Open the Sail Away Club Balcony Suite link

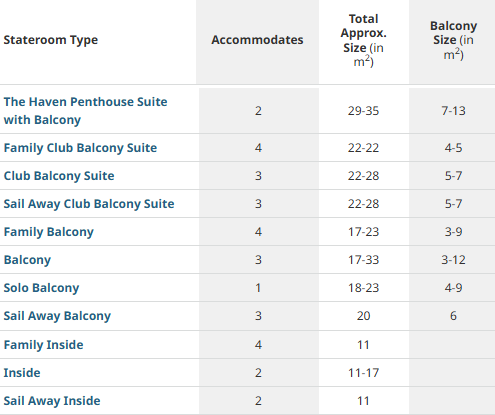tap(89, 204)
